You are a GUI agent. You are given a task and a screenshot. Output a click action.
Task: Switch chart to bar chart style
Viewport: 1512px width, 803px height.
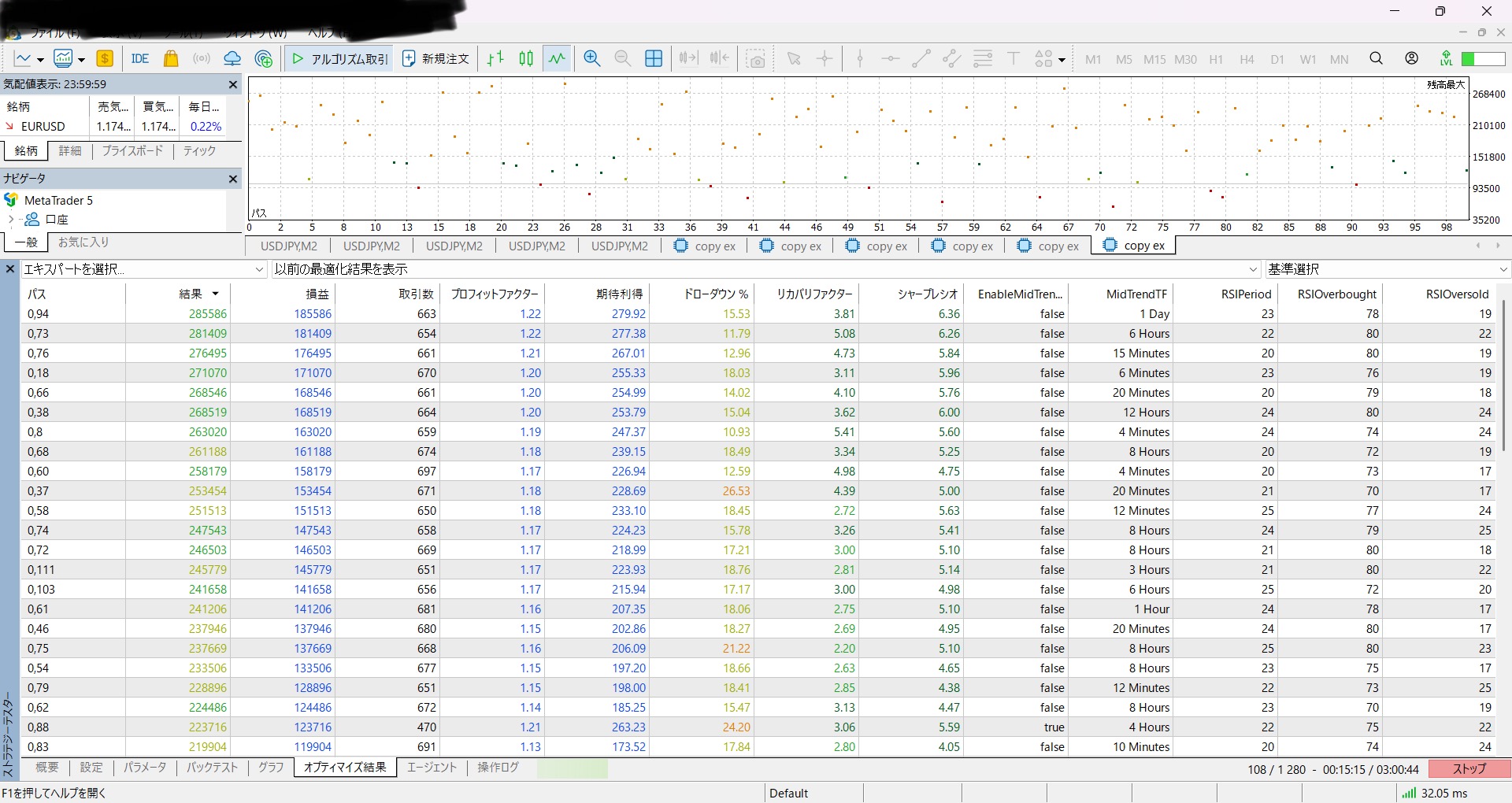[x=495, y=58]
